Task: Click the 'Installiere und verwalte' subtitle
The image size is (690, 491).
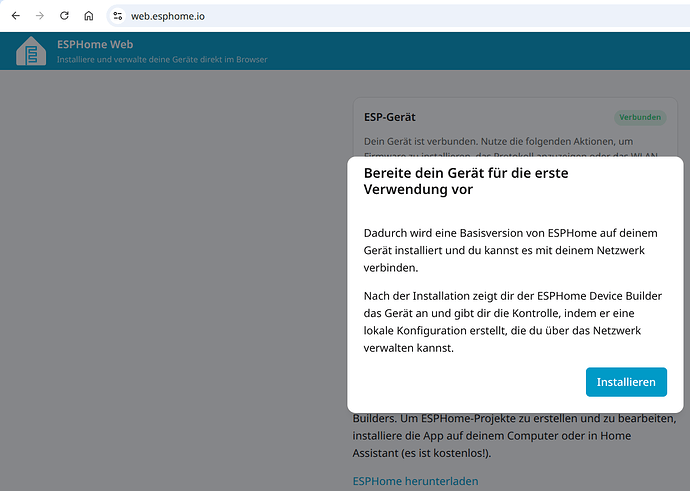Action: pyautogui.click(x=162, y=59)
